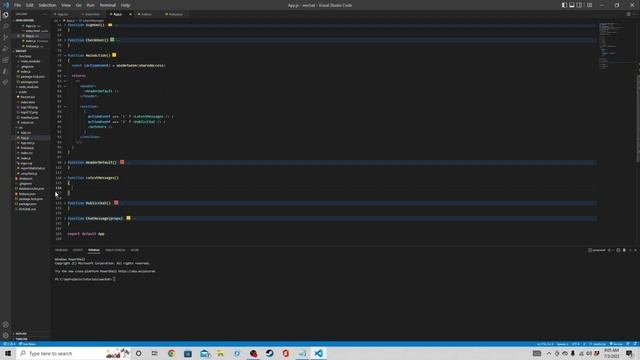Click the UTF-8 encoding status item
The width and height of the screenshot is (640, 360).
[x=576, y=344]
